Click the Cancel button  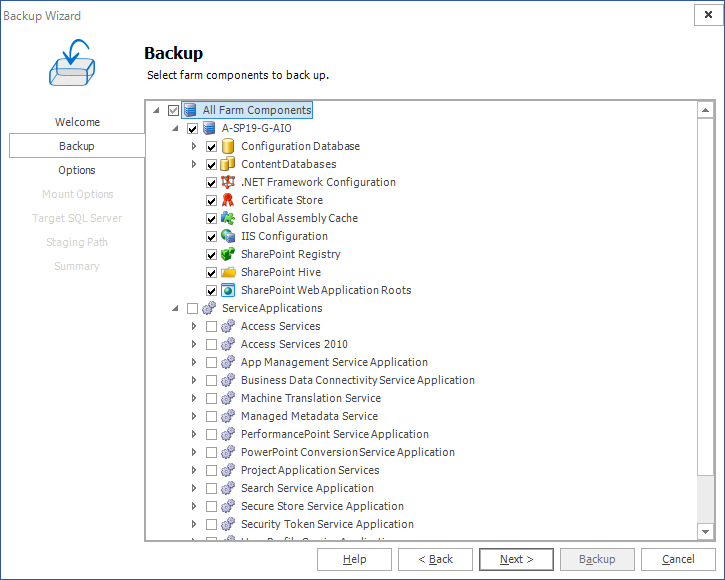pos(678,559)
